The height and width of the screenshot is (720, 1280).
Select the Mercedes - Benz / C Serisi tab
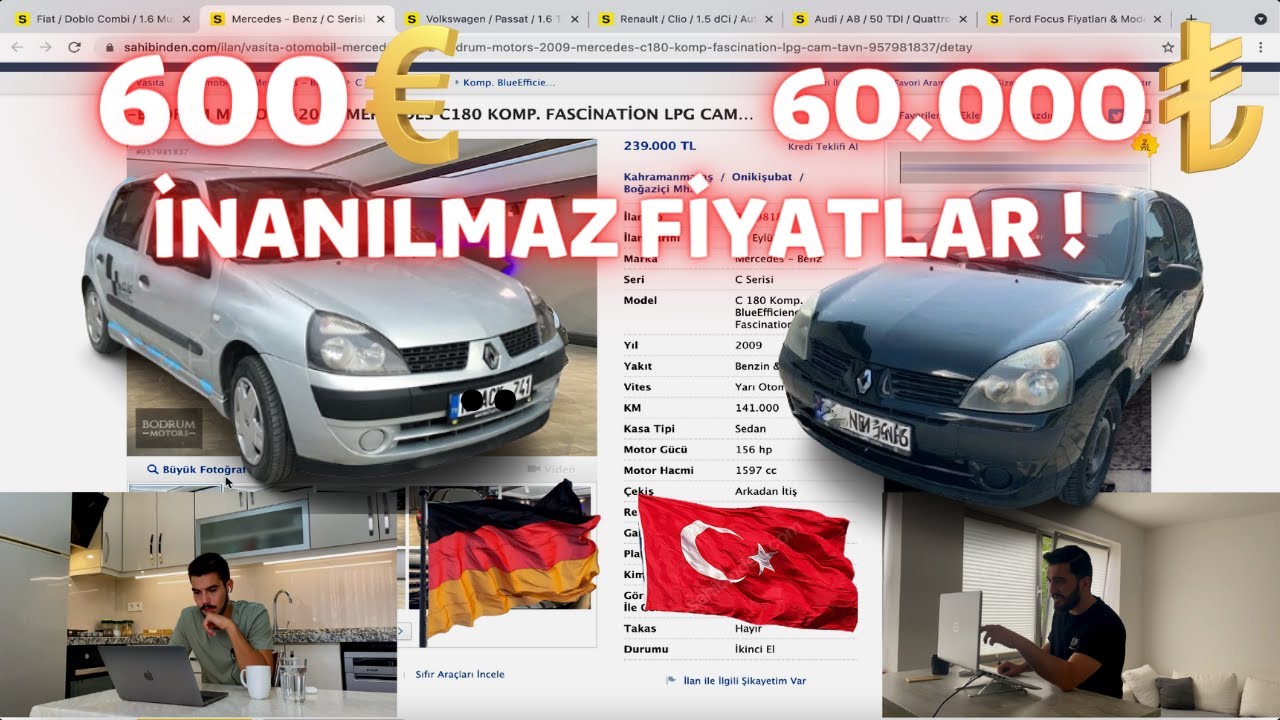(x=297, y=19)
